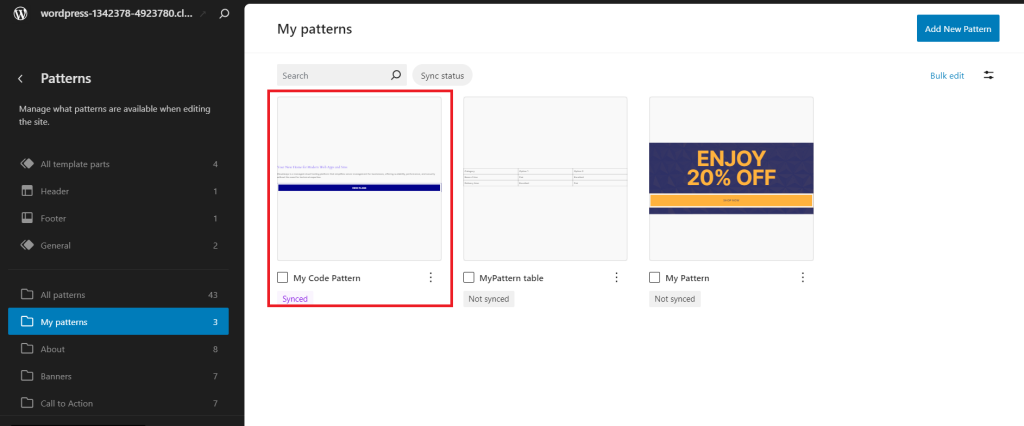This screenshot has width=1024, height=426.
Task: Open the About patterns category
Action: pos(118,349)
